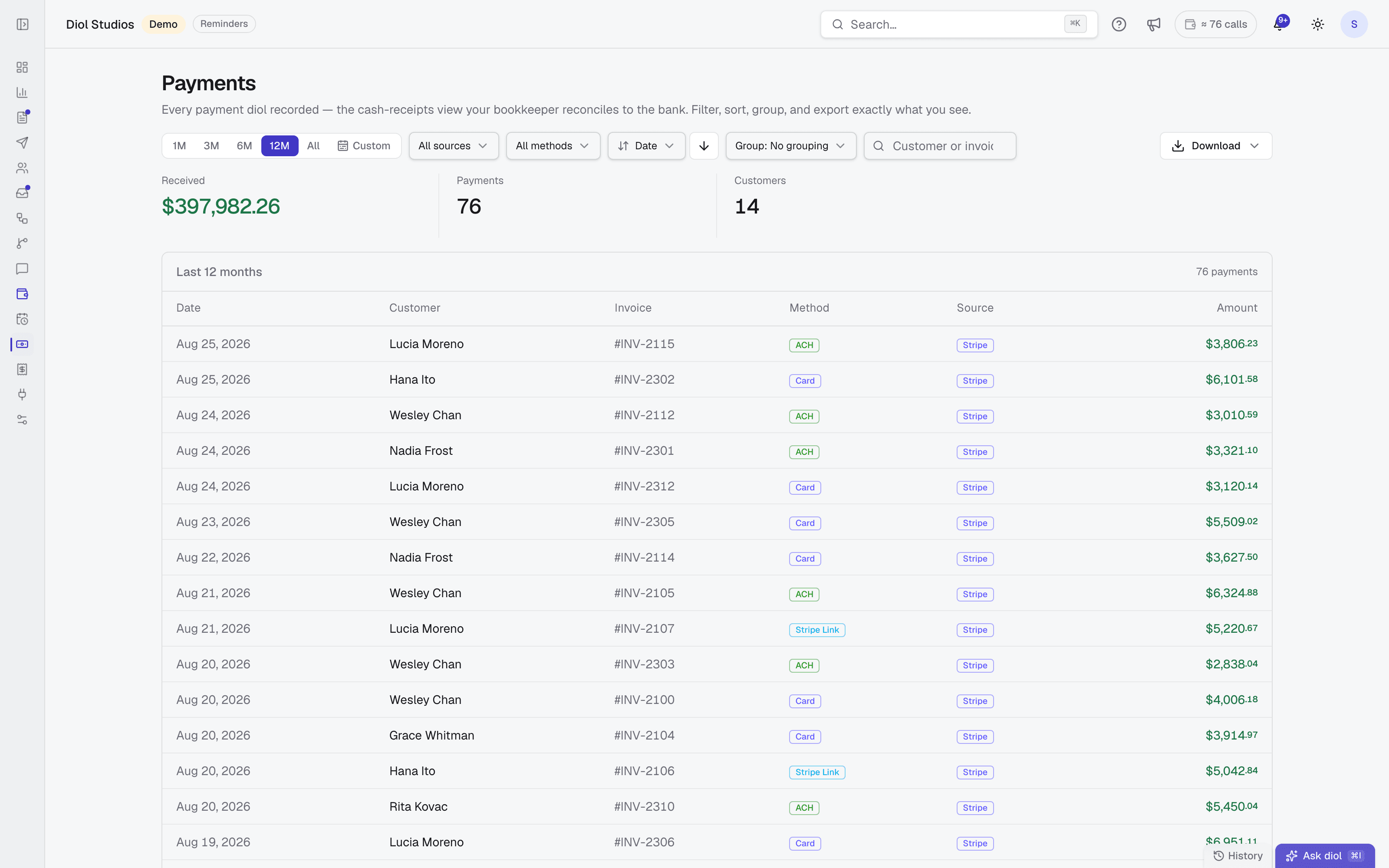
Task: Click the Demo badge
Action: click(x=163, y=24)
